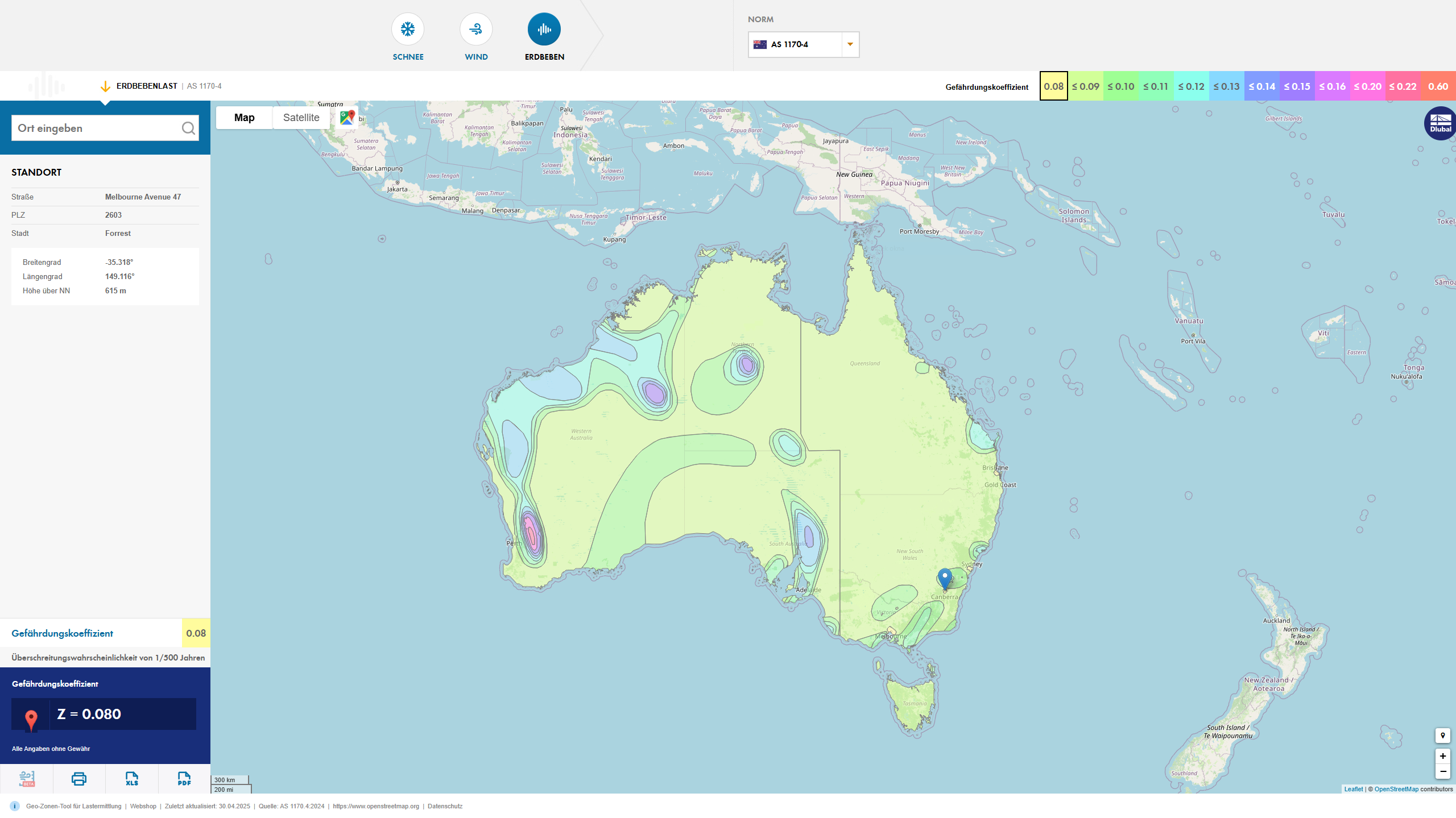The height and width of the screenshot is (818, 1456).
Task: Open the BETA export tool icon
Action: click(x=27, y=779)
